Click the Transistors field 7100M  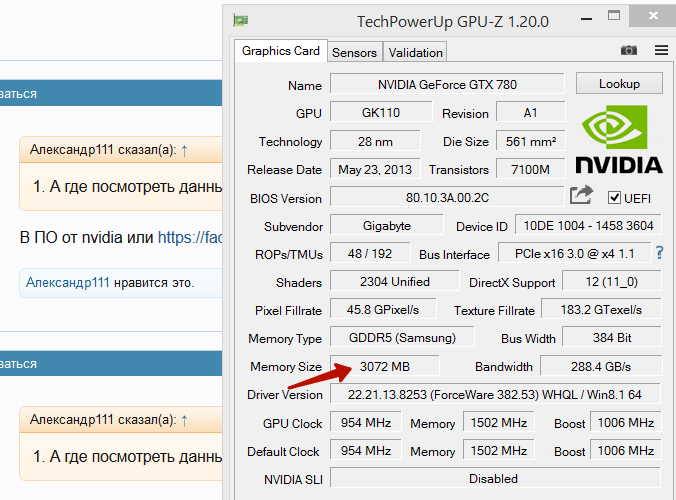pos(530,169)
